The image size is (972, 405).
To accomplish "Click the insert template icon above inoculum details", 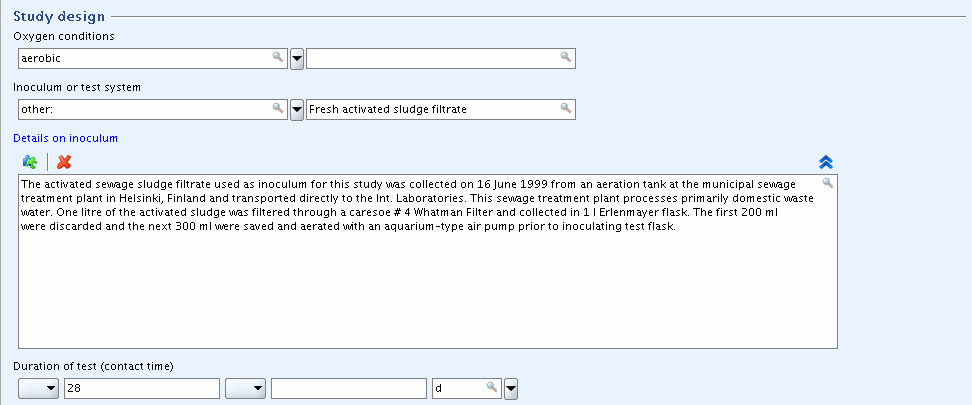I will pyautogui.click(x=30, y=162).
